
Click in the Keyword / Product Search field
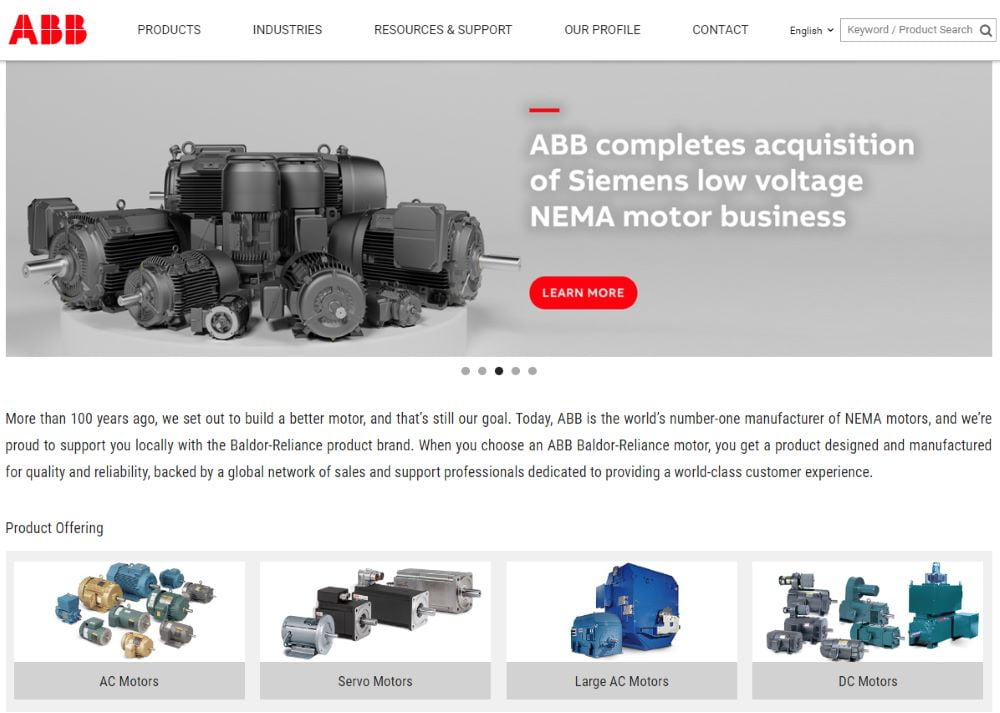pyautogui.click(x=909, y=30)
